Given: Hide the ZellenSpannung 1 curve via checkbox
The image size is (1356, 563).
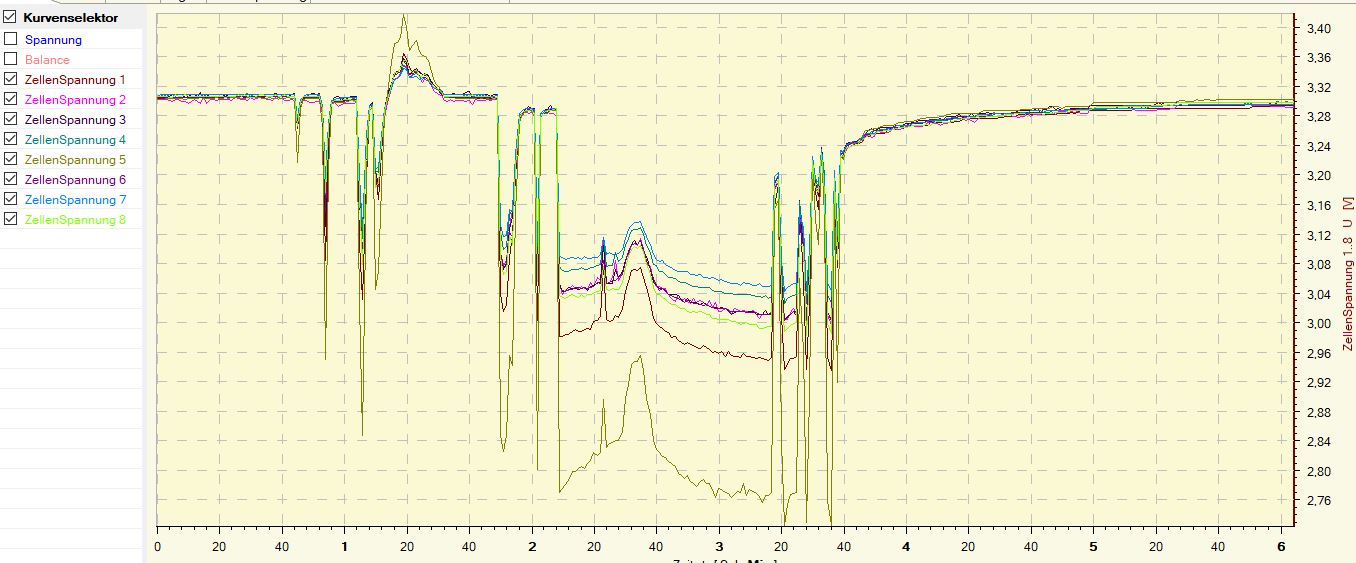Looking at the screenshot, I should [x=10, y=79].
